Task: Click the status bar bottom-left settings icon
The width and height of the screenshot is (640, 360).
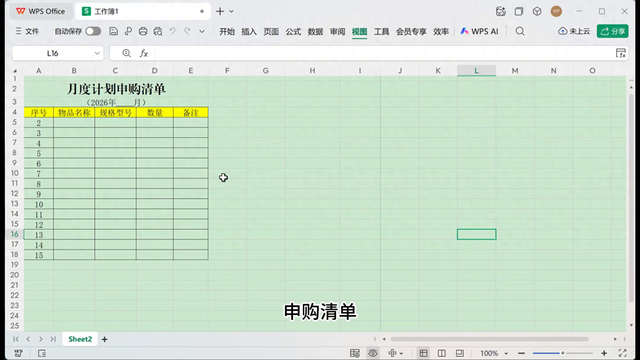Action: 18,353
